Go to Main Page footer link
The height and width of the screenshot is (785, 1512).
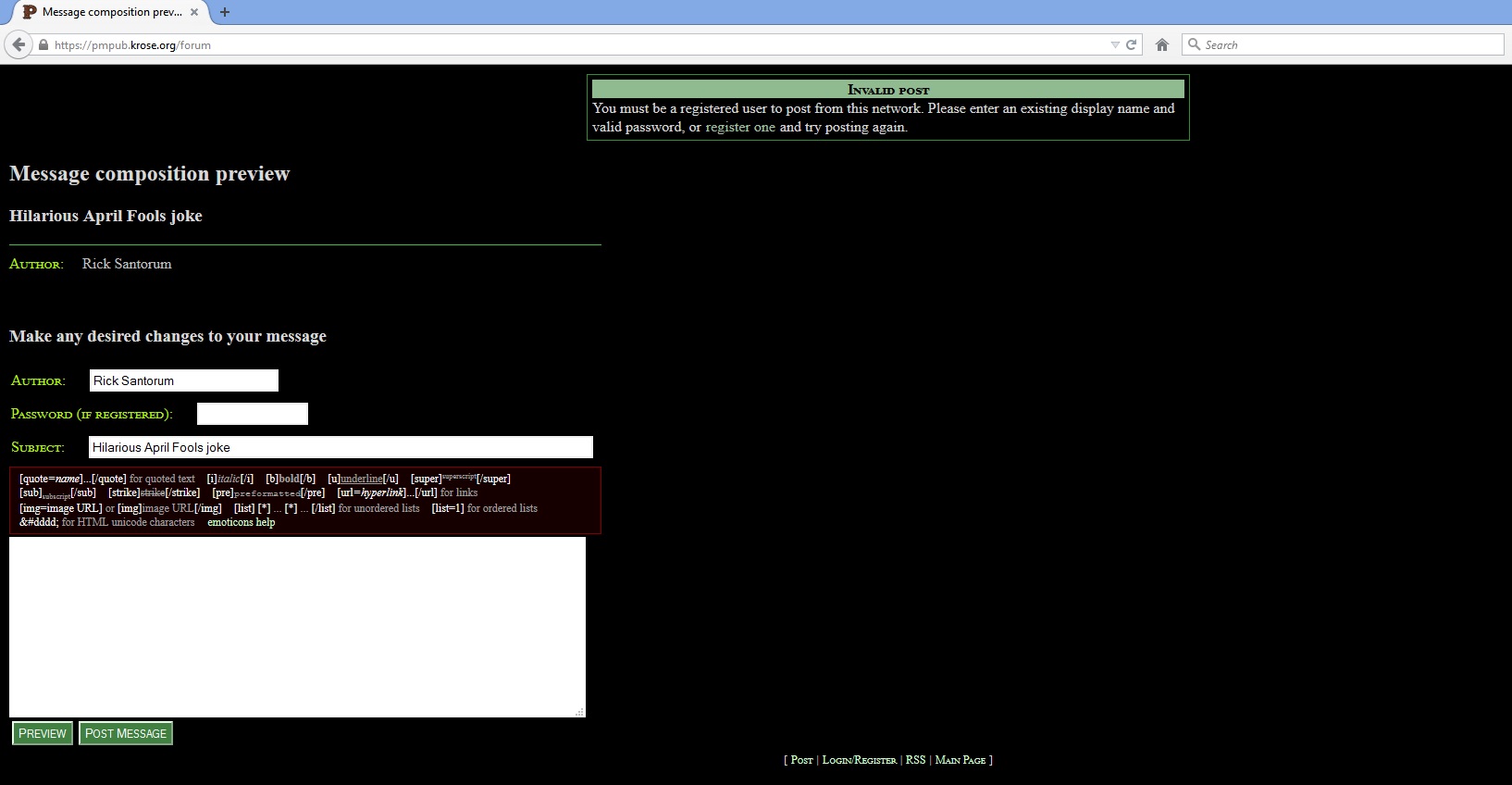click(960, 760)
